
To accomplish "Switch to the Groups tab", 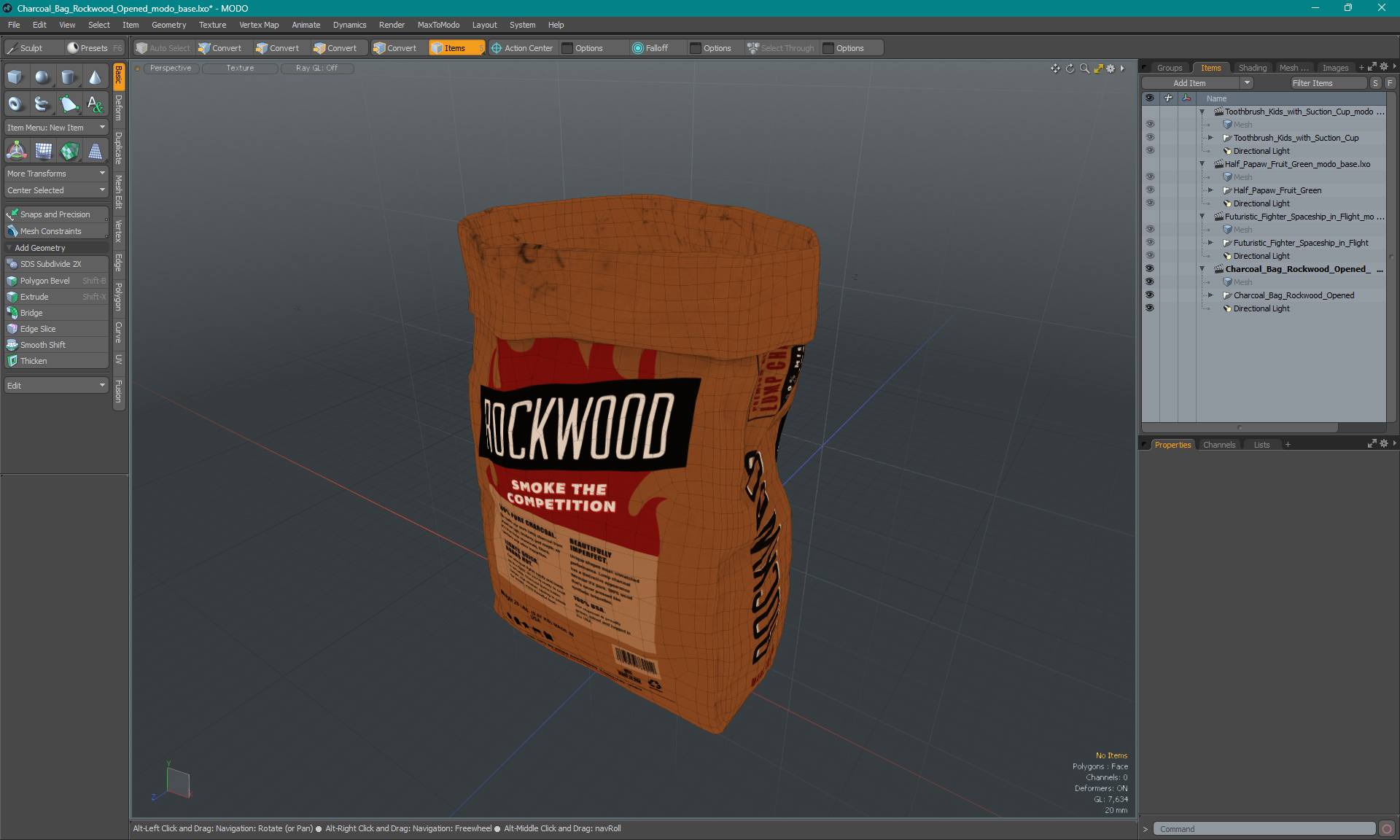I will [x=1170, y=68].
